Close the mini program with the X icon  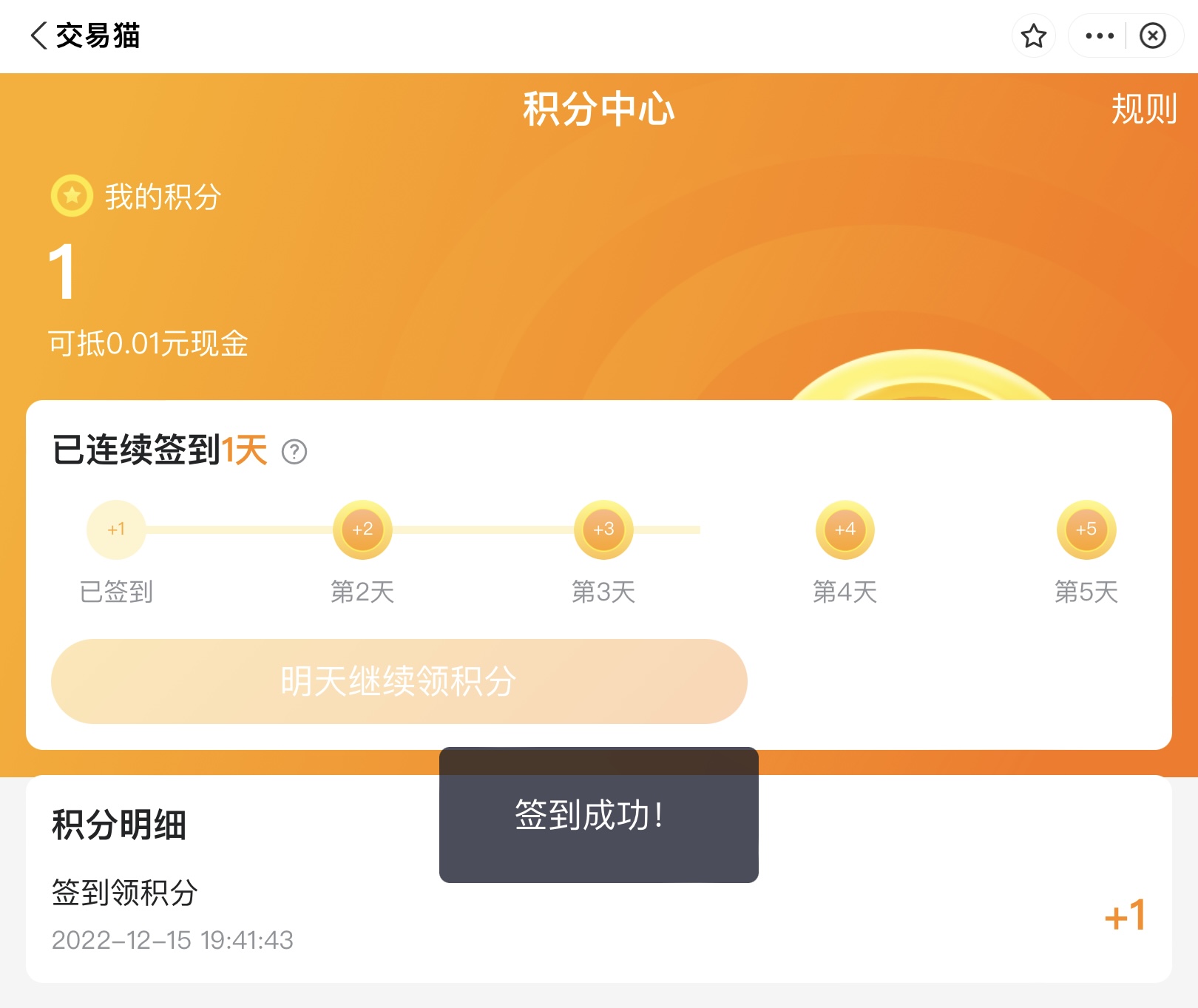1152,35
